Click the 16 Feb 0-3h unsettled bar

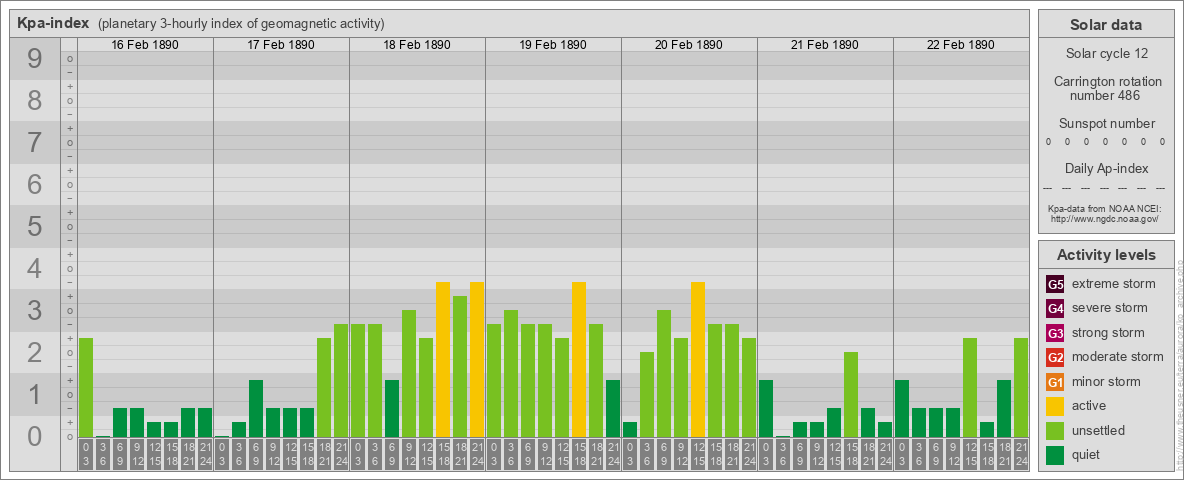click(85, 387)
